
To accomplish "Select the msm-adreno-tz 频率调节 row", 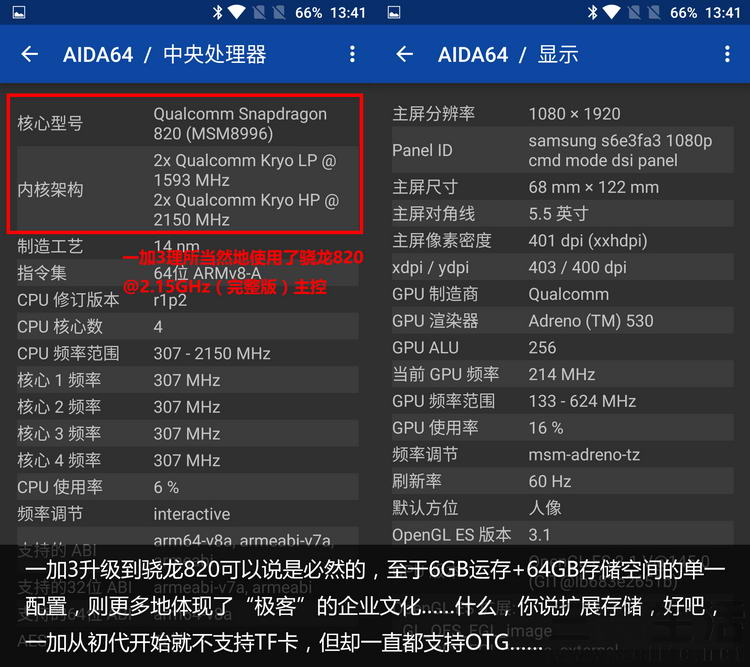I will click(x=562, y=455).
